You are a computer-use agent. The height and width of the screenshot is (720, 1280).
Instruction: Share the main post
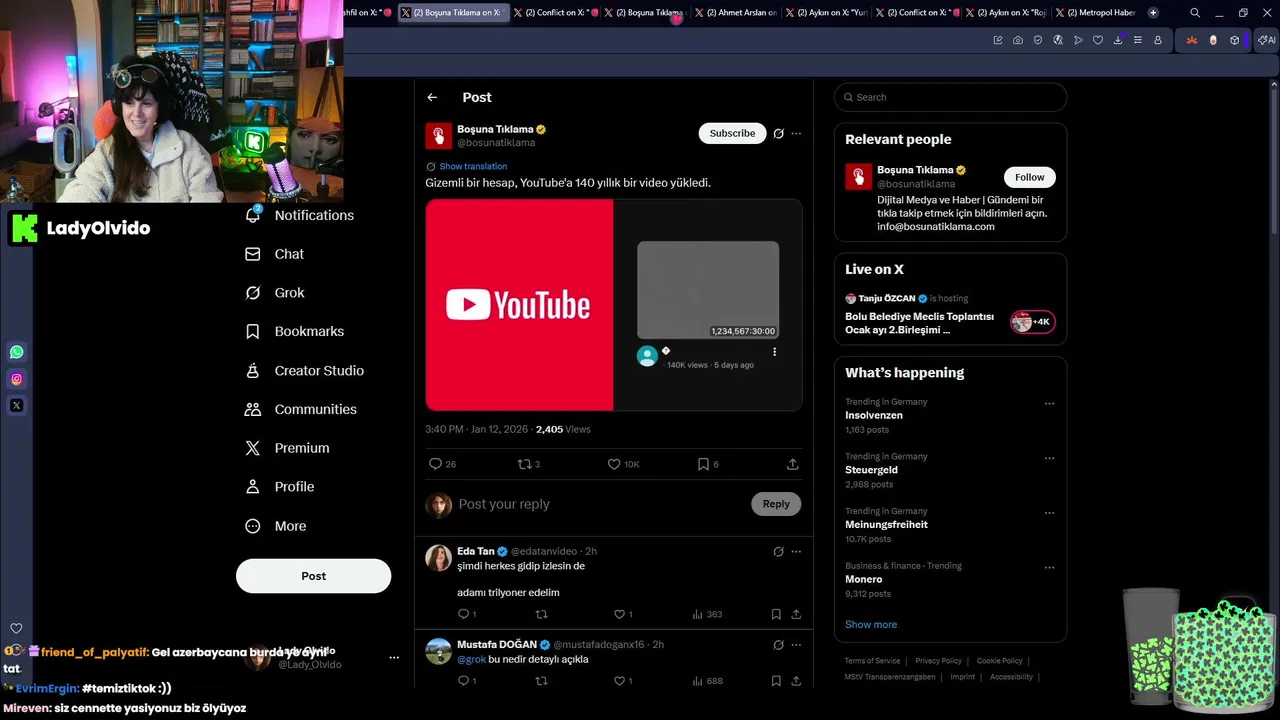793,464
